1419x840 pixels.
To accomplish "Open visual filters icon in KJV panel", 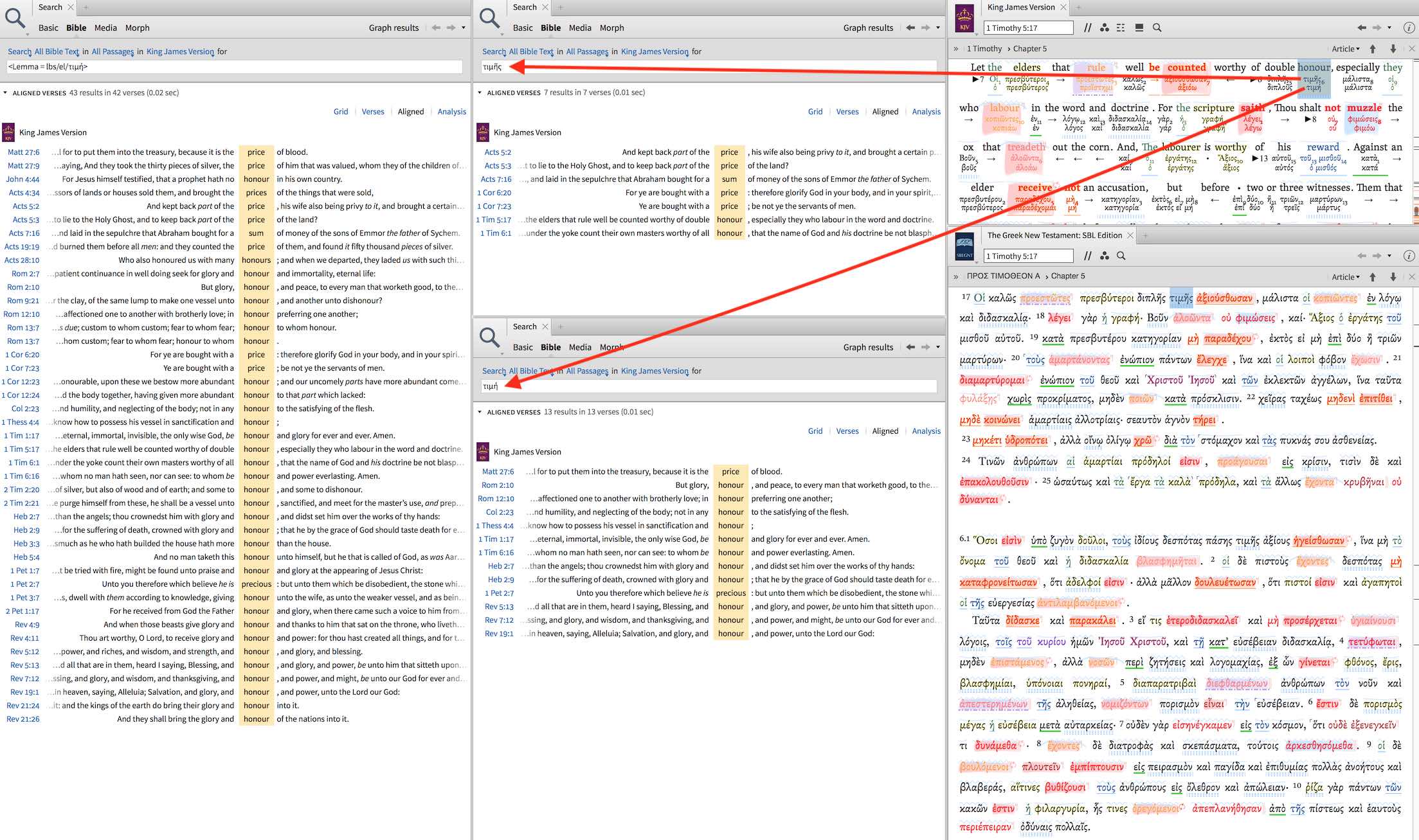I will [x=1105, y=28].
